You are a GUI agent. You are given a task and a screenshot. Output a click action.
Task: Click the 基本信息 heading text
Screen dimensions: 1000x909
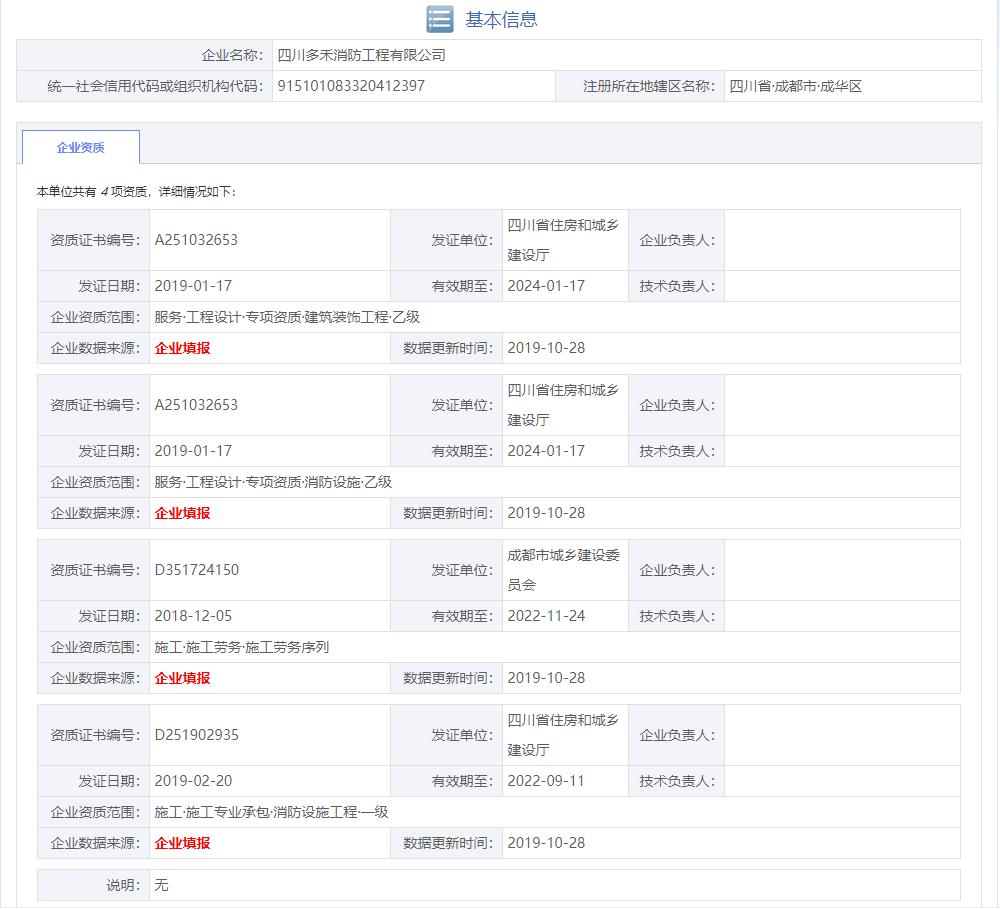coord(501,19)
